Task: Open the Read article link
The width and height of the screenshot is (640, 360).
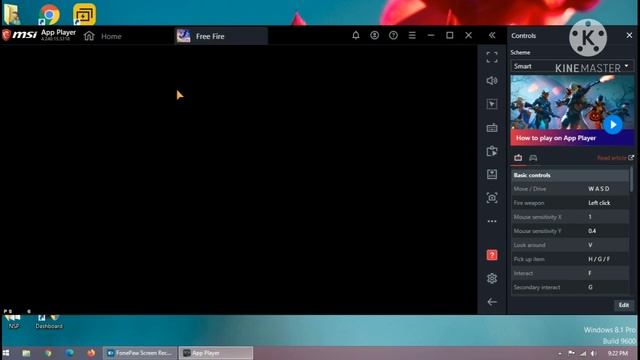Action: point(615,158)
